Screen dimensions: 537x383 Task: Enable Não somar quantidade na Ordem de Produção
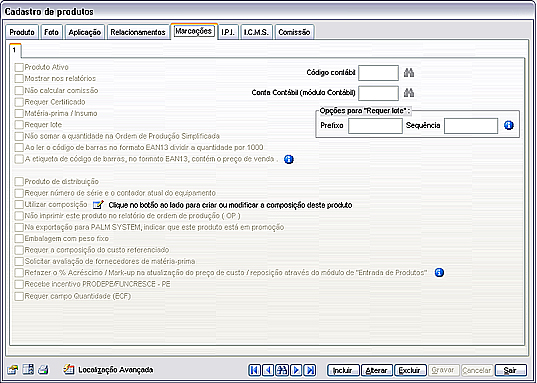[x=19, y=136]
